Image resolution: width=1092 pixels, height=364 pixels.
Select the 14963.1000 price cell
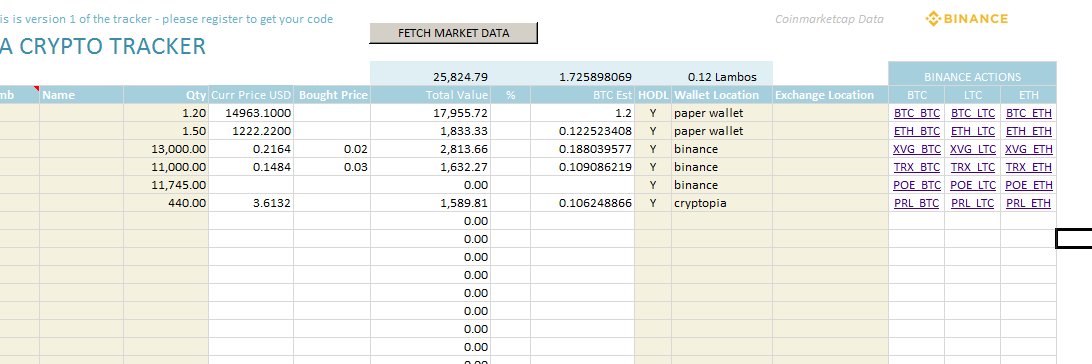pos(251,113)
